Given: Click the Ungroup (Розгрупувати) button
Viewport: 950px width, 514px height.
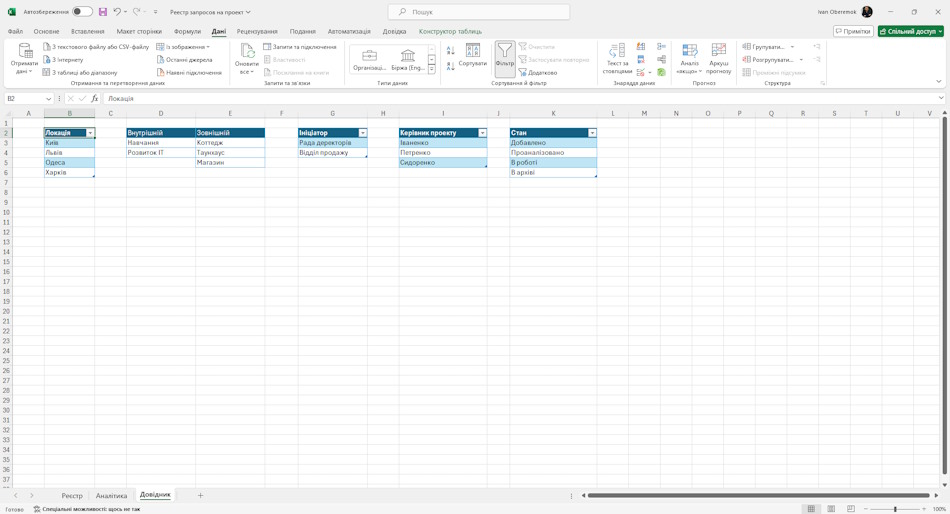Looking at the screenshot, I should (x=768, y=59).
